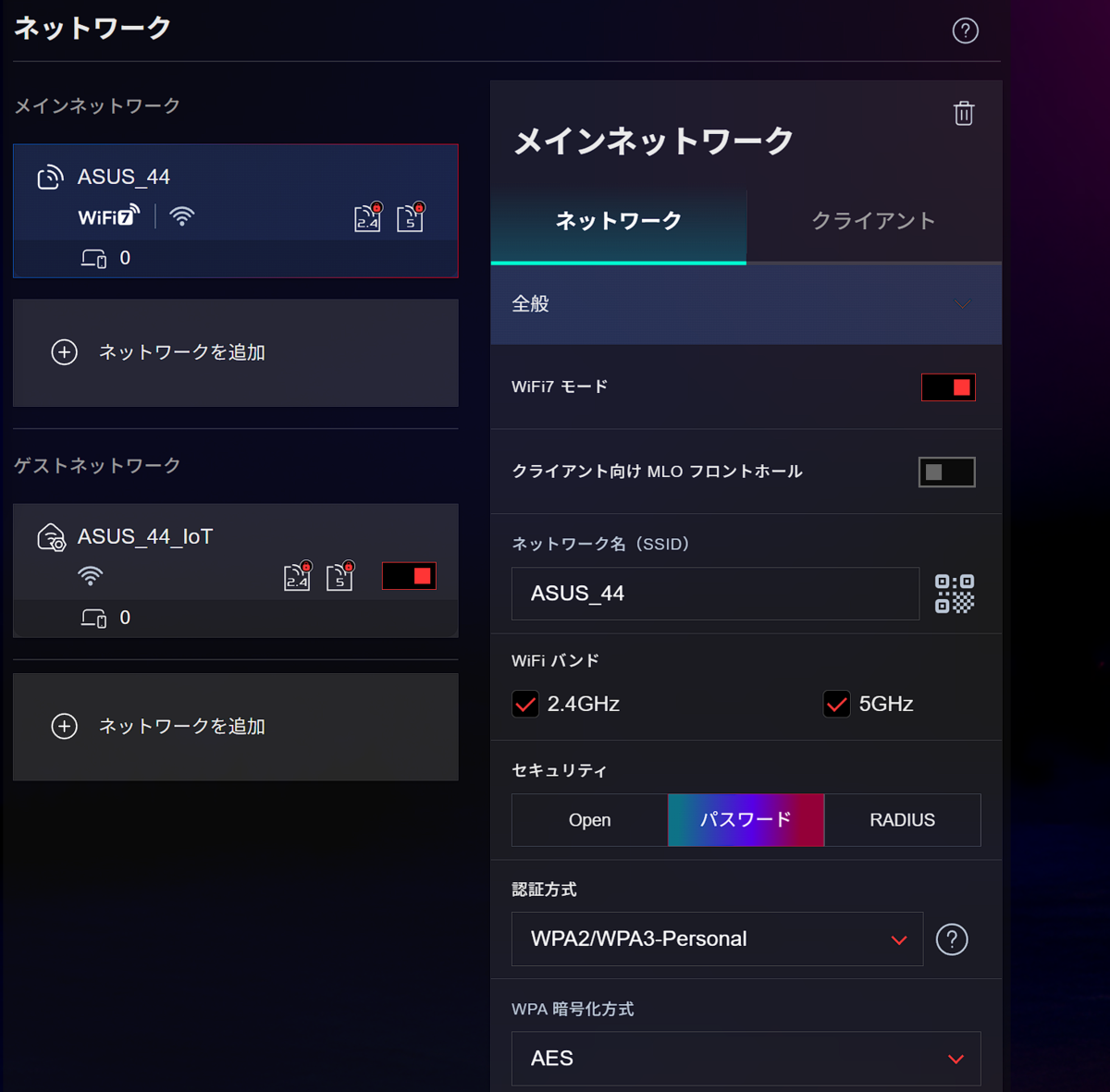Image resolution: width=1110 pixels, height=1092 pixels.
Task: Select the ASUS_44_IoT network name
Action: tap(145, 536)
